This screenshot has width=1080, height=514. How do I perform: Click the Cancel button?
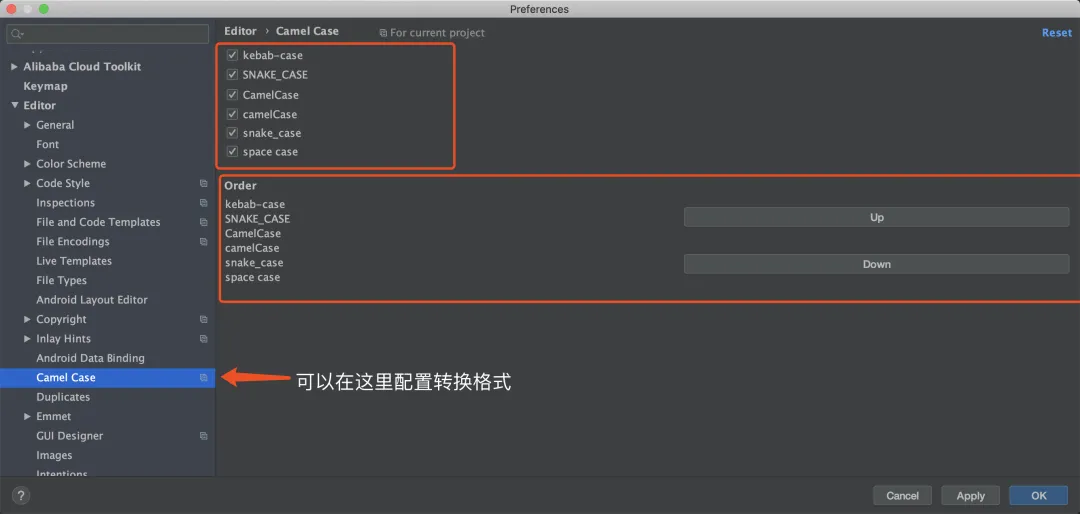902,495
